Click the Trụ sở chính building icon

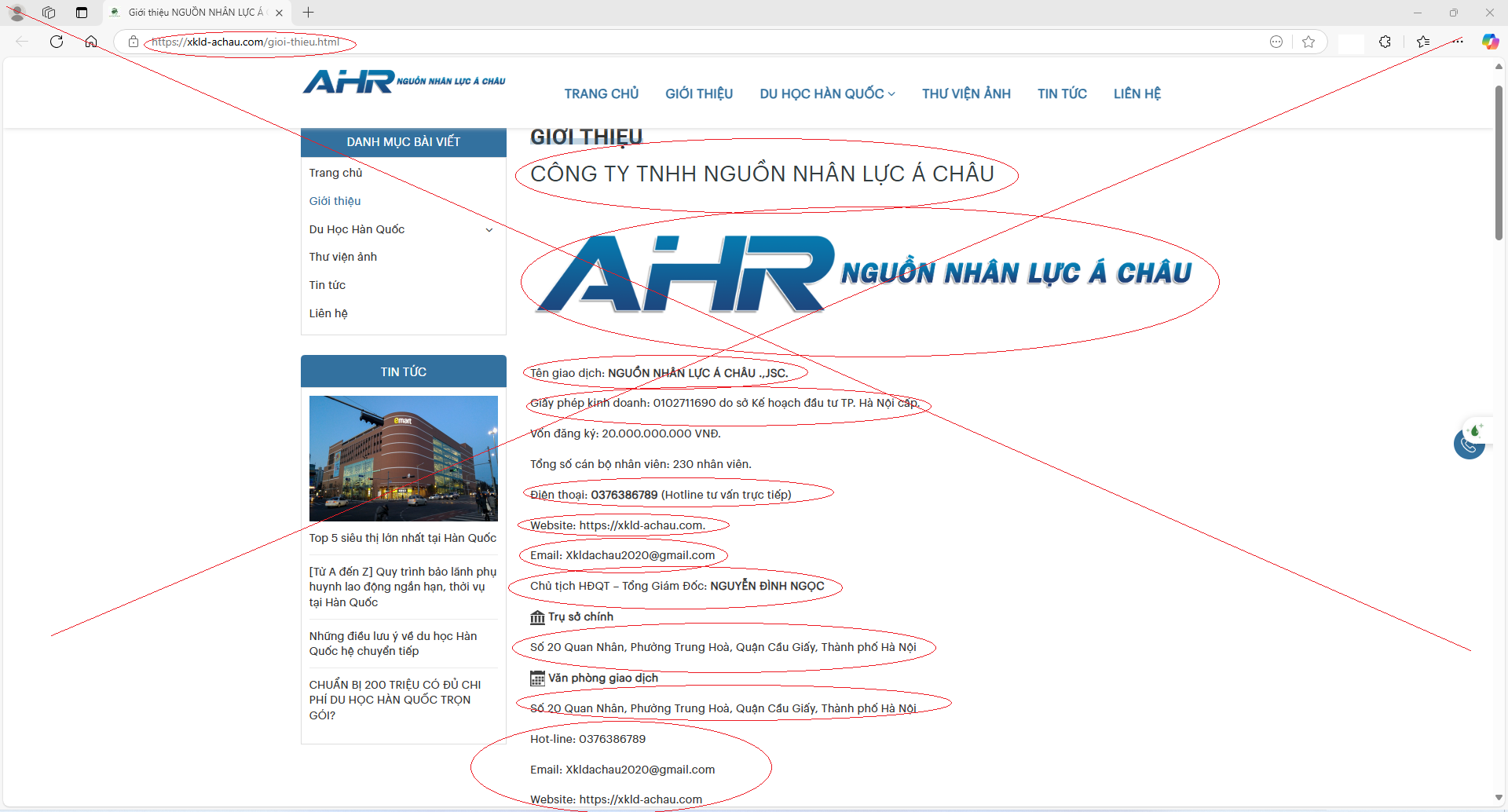(x=537, y=617)
